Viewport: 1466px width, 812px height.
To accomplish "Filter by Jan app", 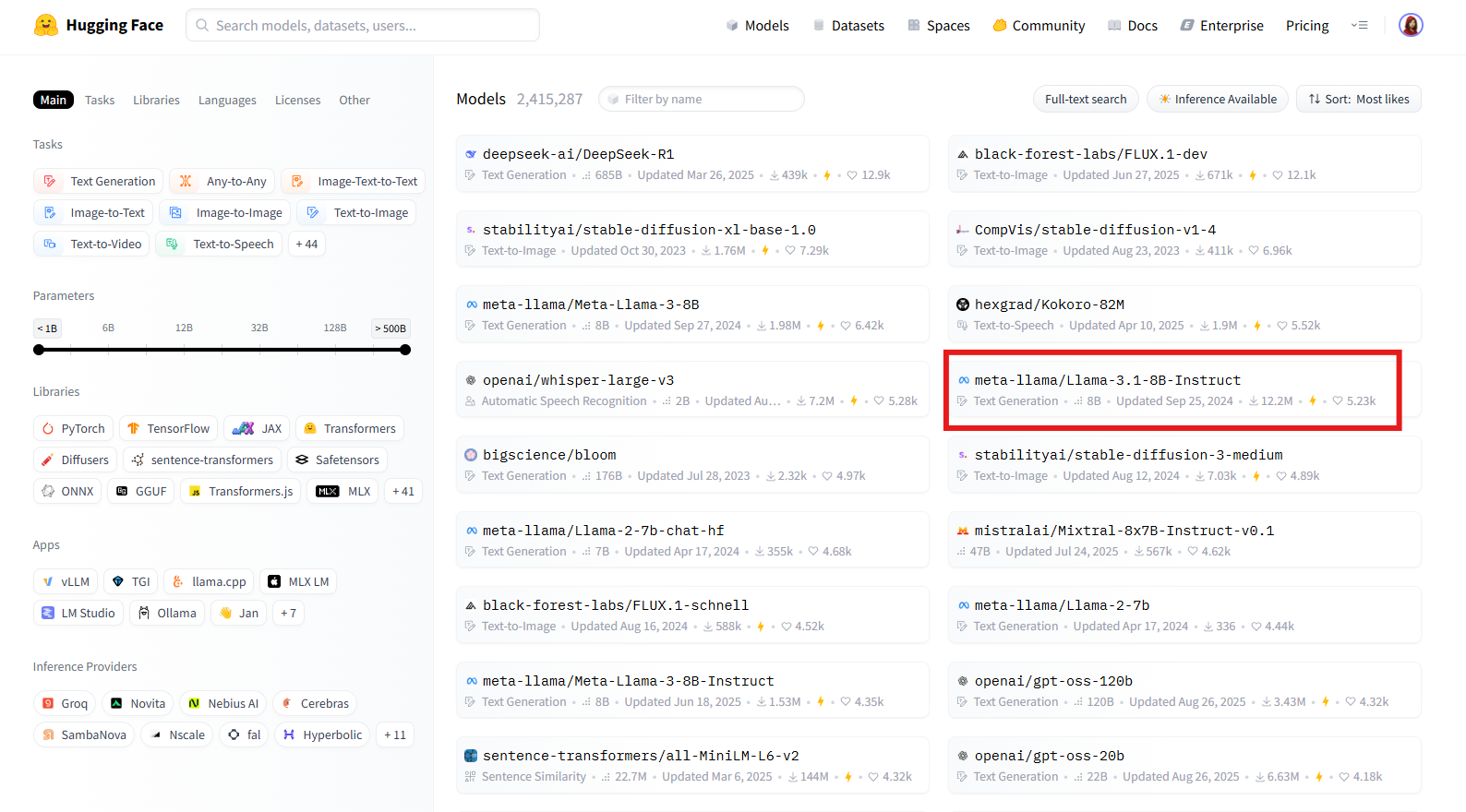I will (239, 613).
